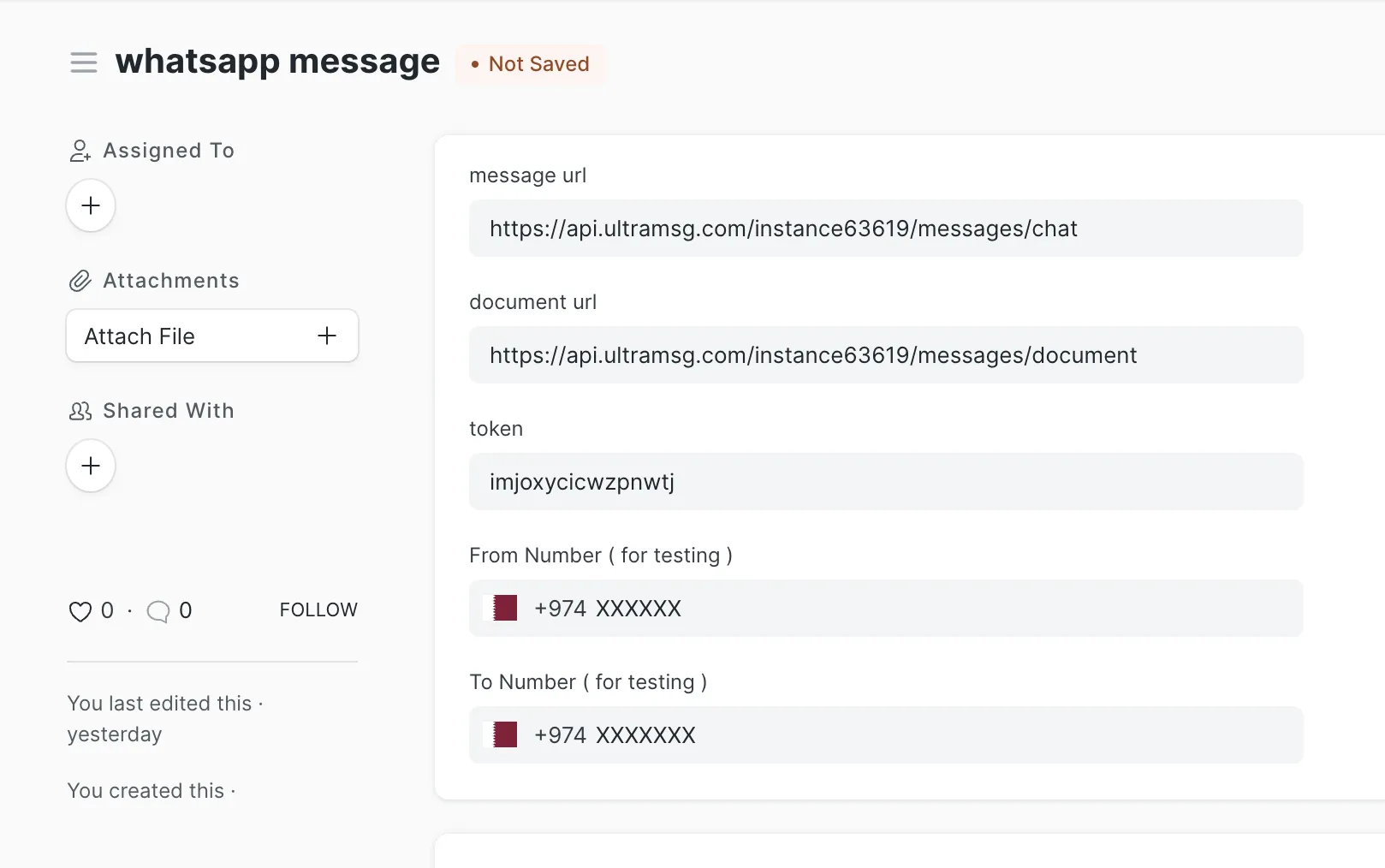Click the plus button under Assigned To
The image size is (1385, 868).
pos(91,205)
